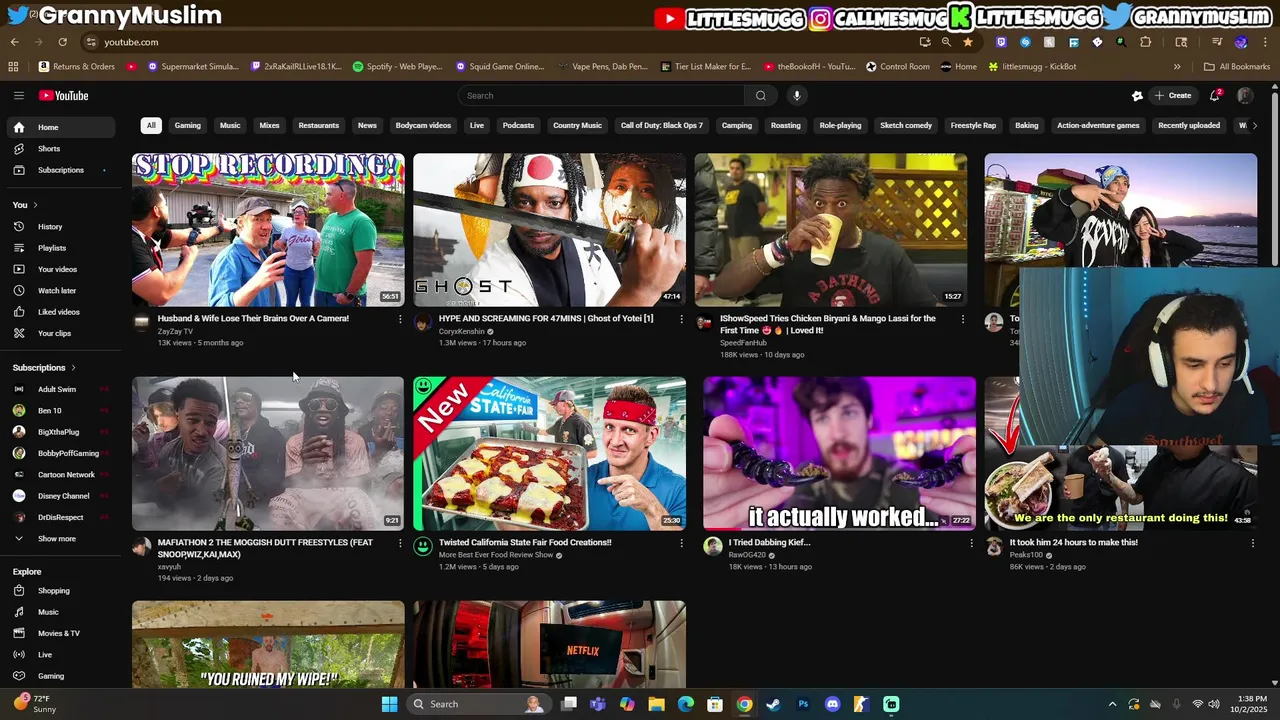Image resolution: width=1280 pixels, height=720 pixels.
Task: Reload the page in browser toolbar
Action: coord(62,42)
